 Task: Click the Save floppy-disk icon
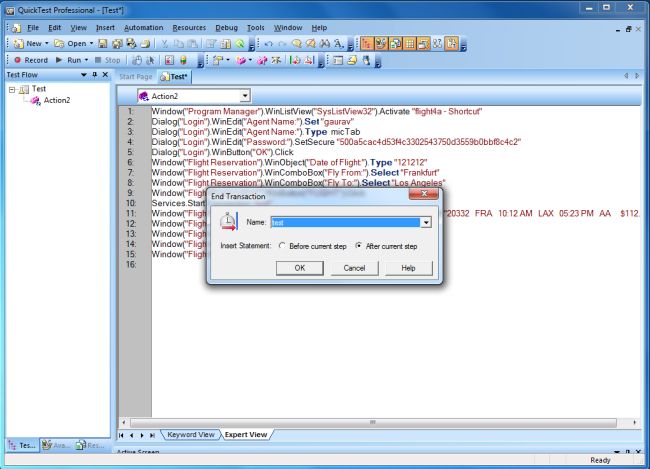tap(103, 44)
